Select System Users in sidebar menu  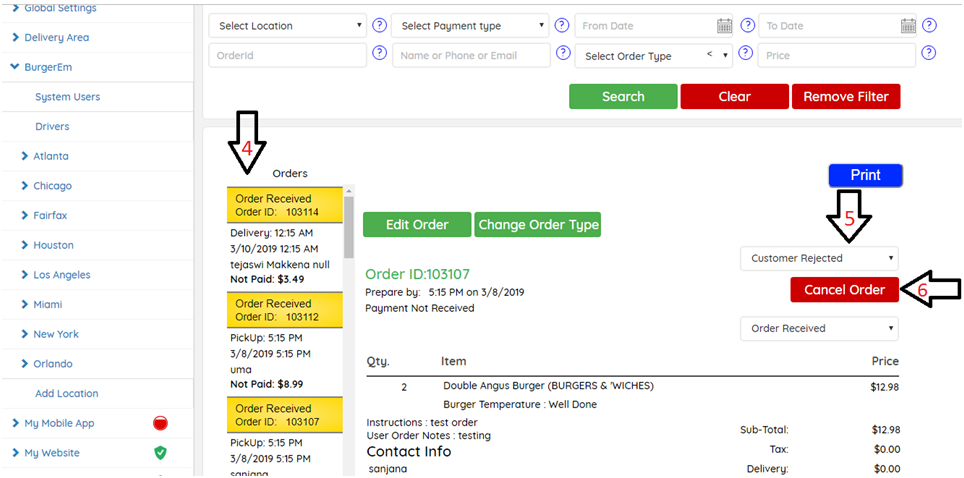67,97
